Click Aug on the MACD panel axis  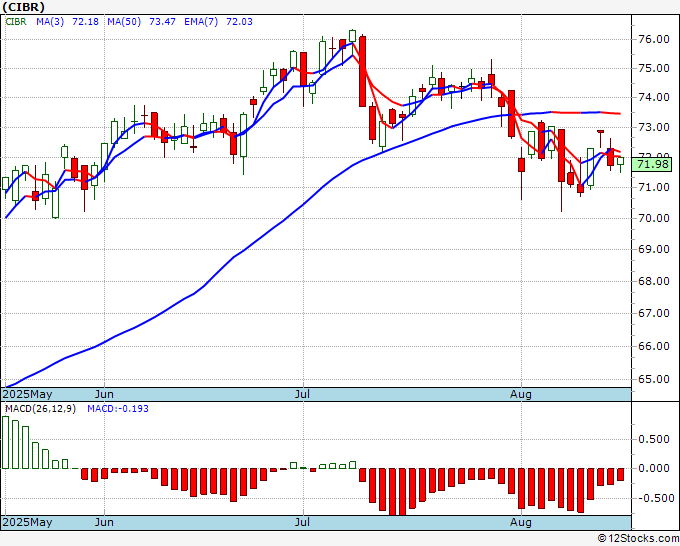pyautogui.click(x=520, y=522)
